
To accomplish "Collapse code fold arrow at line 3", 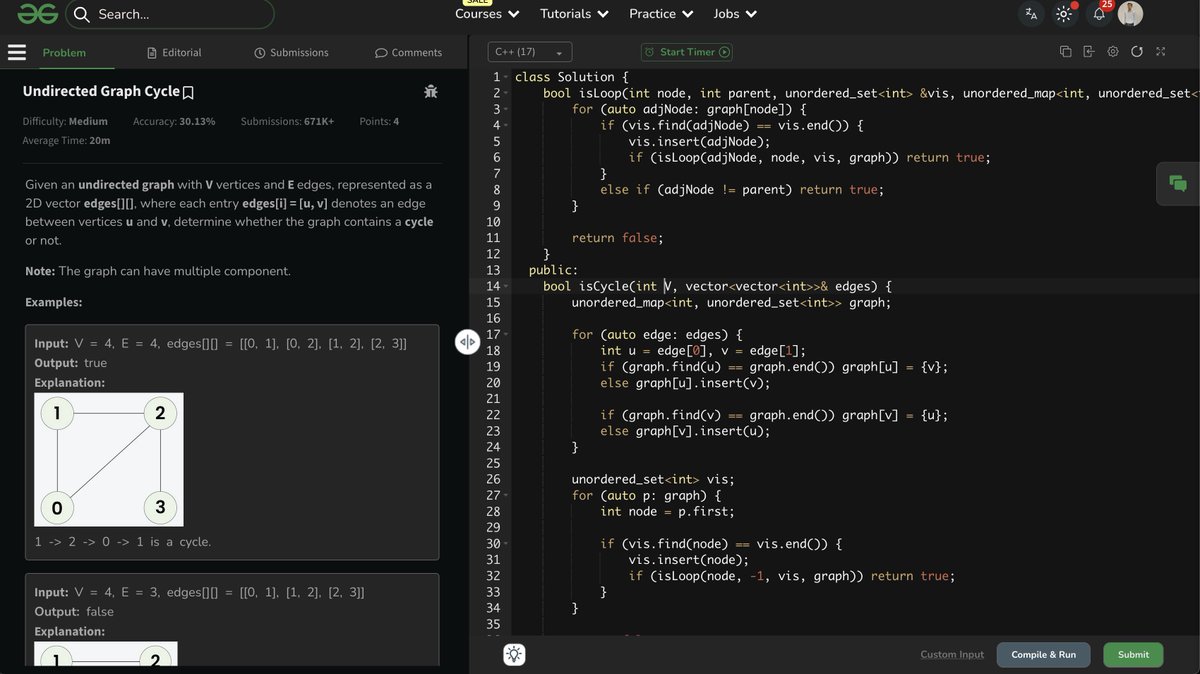I will (x=506, y=109).
